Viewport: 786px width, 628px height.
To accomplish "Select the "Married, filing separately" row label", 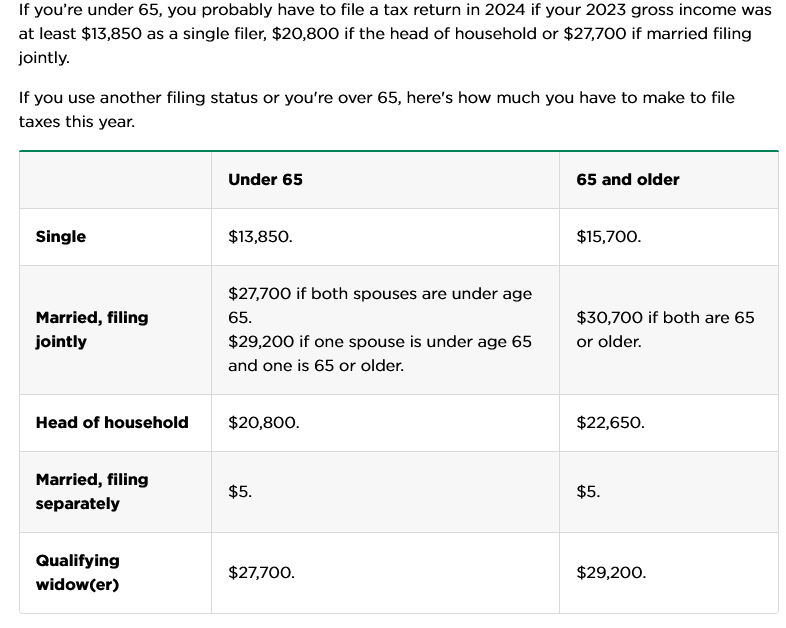I will click(92, 492).
